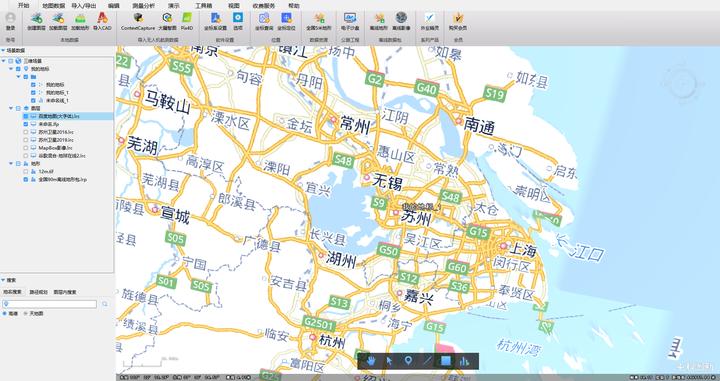Open the 开始 ribbon tab
This screenshot has height=381, width=720.
23,6
